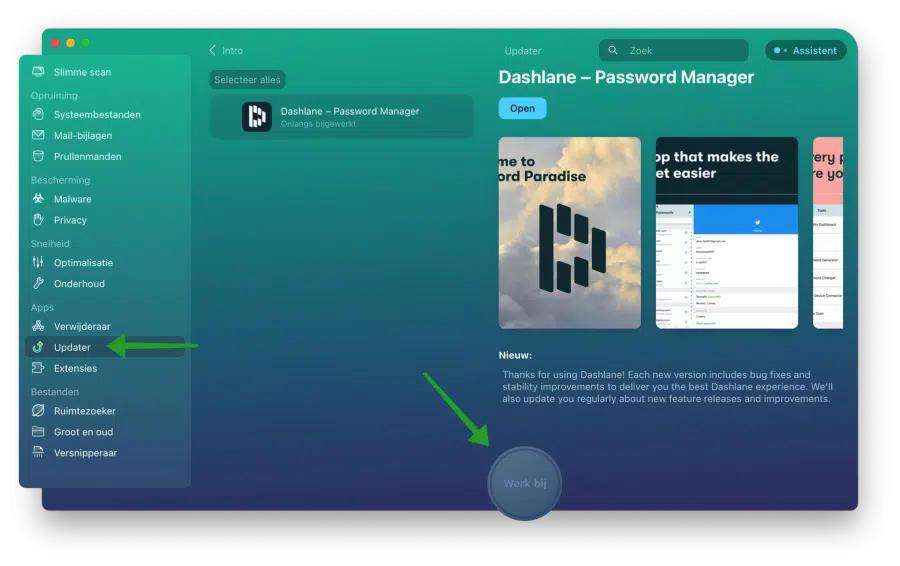Click the Dashlane – Password Manager heading
The image size is (900, 566).
pyautogui.click(x=626, y=77)
